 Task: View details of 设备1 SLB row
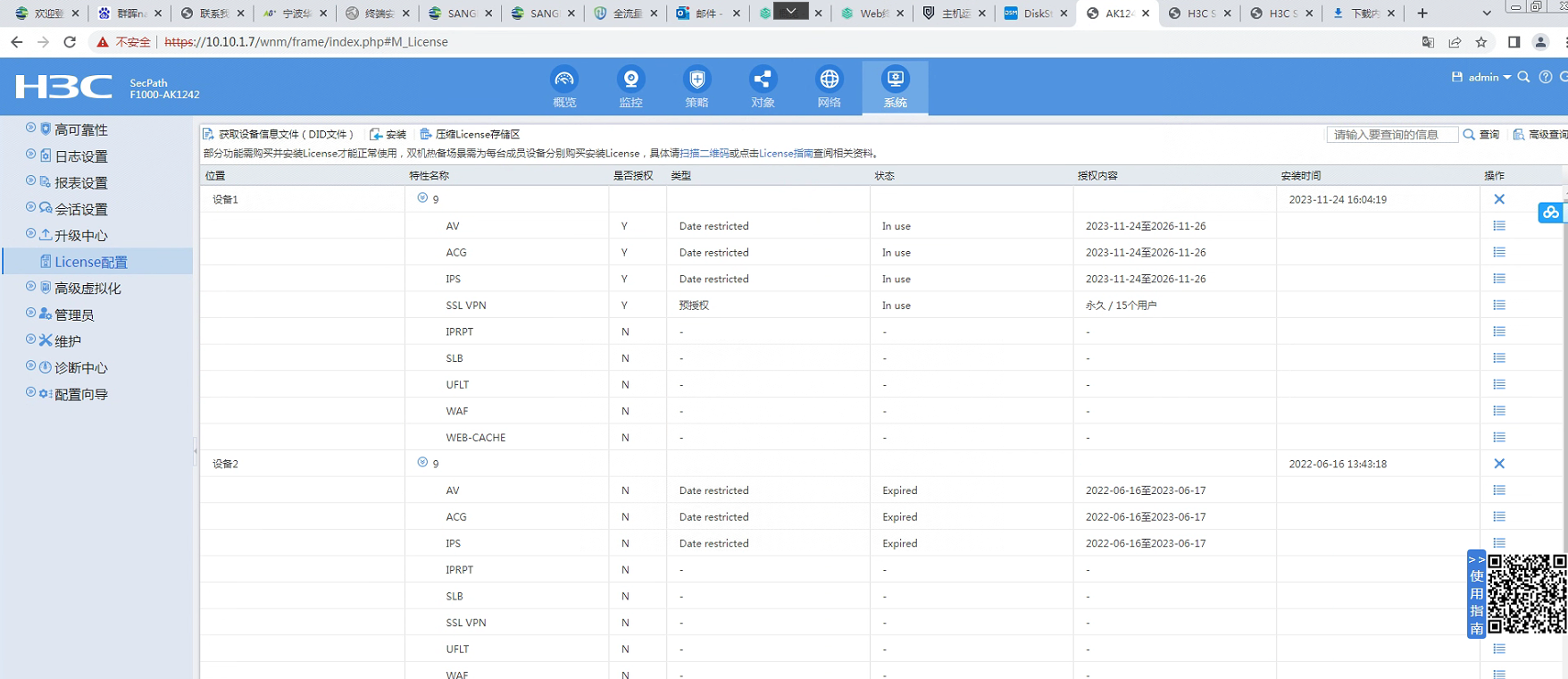(x=1499, y=357)
